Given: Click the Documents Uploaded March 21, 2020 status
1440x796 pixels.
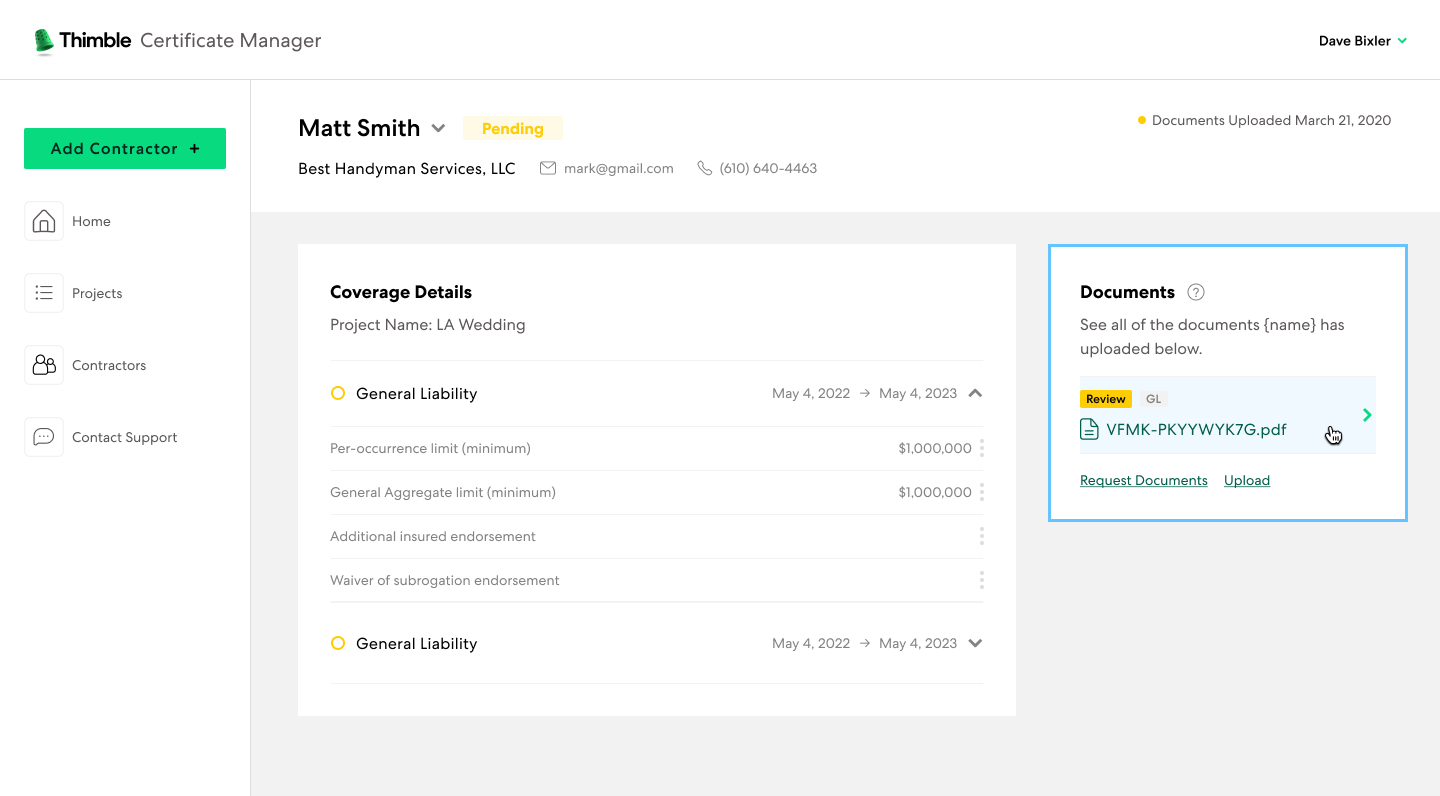Looking at the screenshot, I should pos(1265,120).
